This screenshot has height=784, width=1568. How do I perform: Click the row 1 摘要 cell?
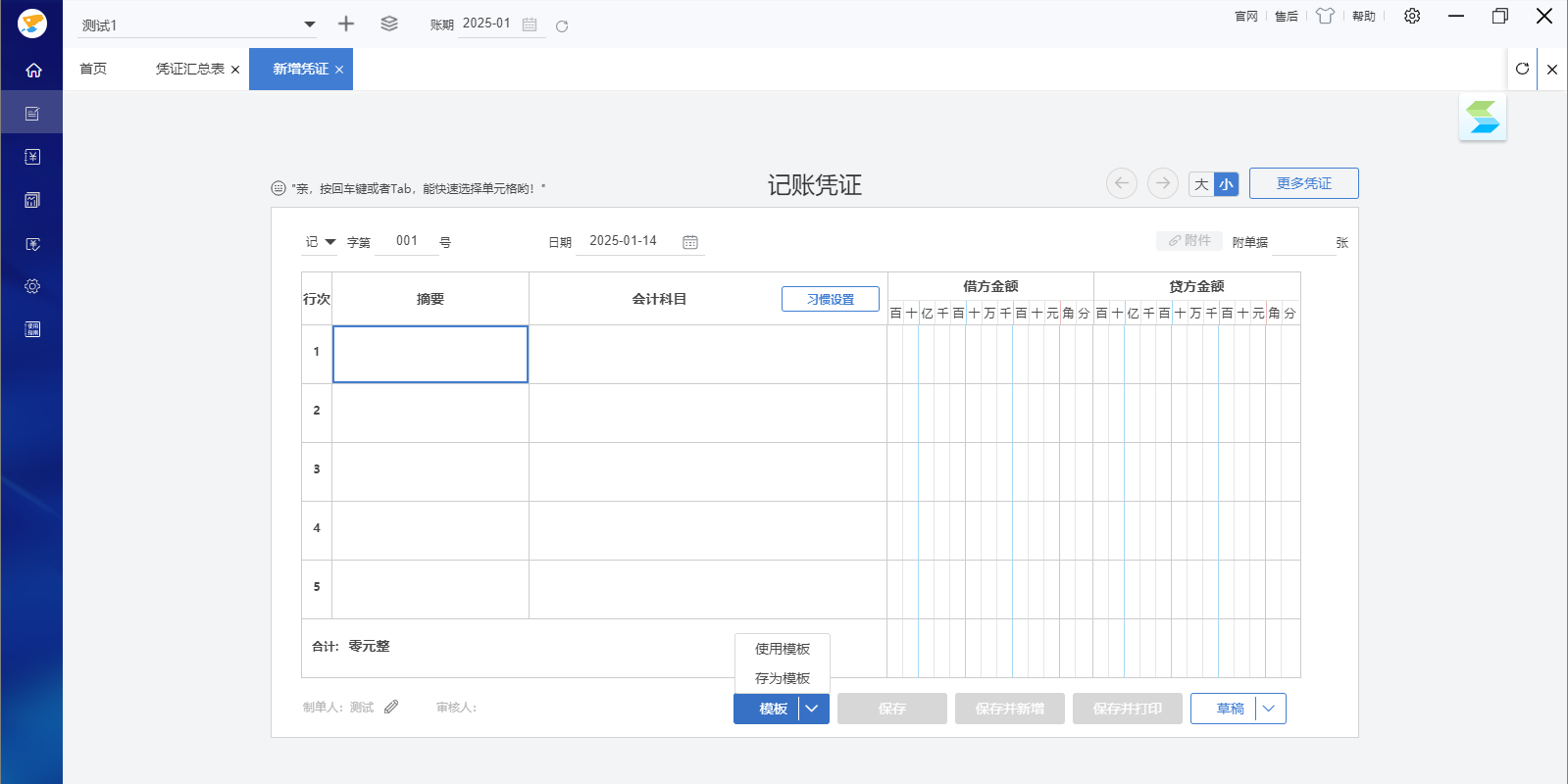(x=430, y=354)
